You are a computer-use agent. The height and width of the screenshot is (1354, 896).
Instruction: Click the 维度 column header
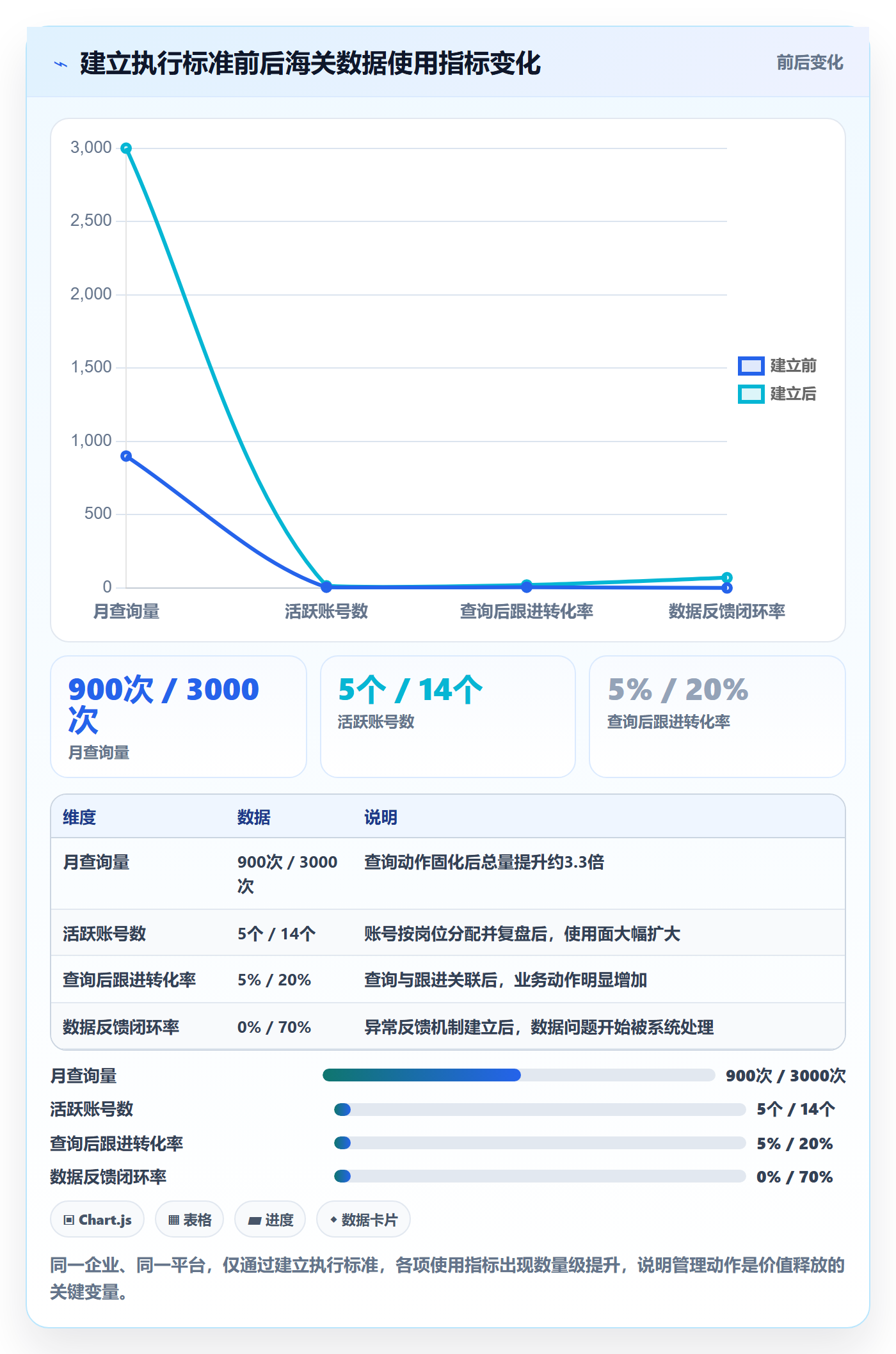tap(79, 817)
